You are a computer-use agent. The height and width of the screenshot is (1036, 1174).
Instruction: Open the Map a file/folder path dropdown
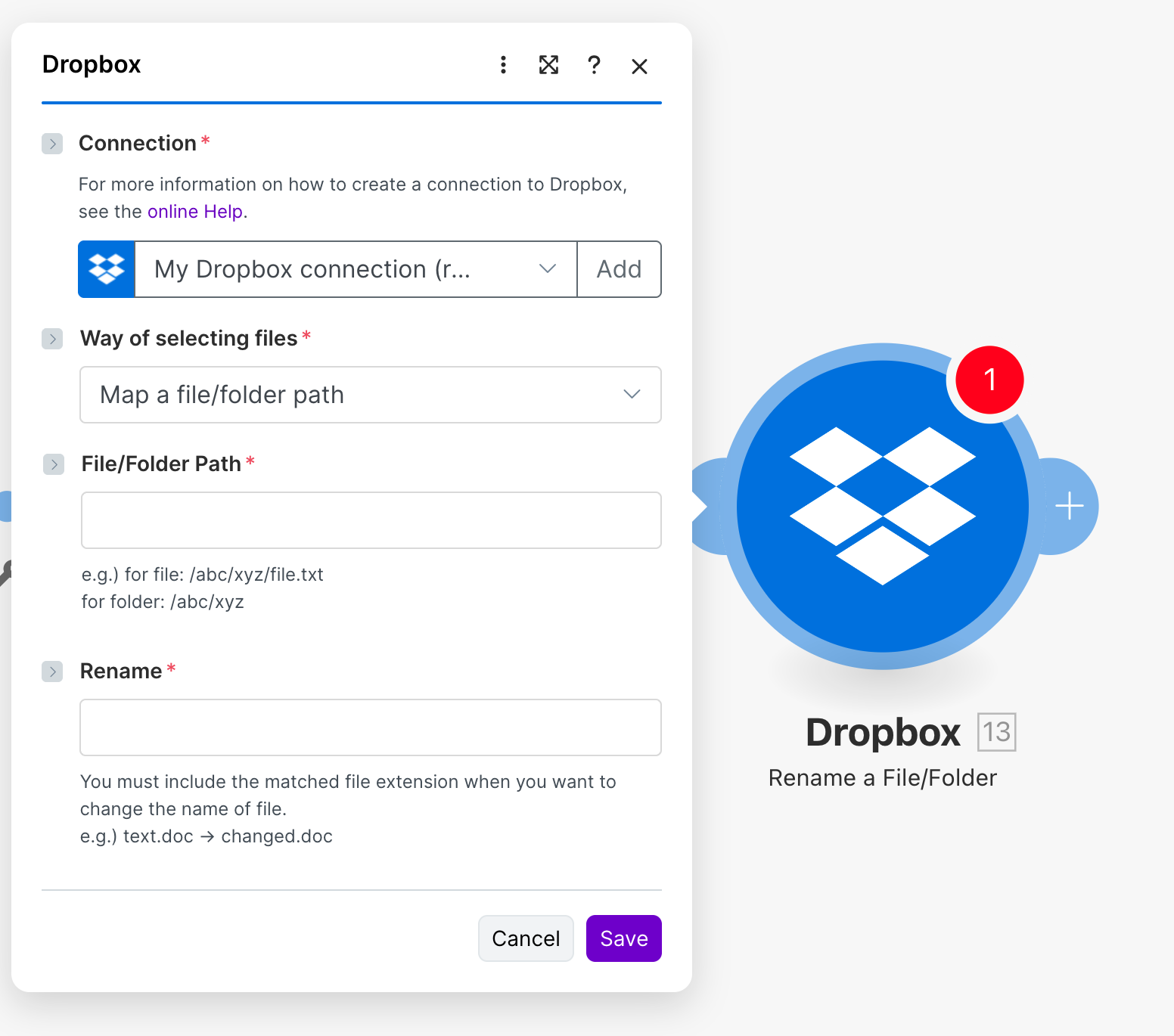point(371,395)
